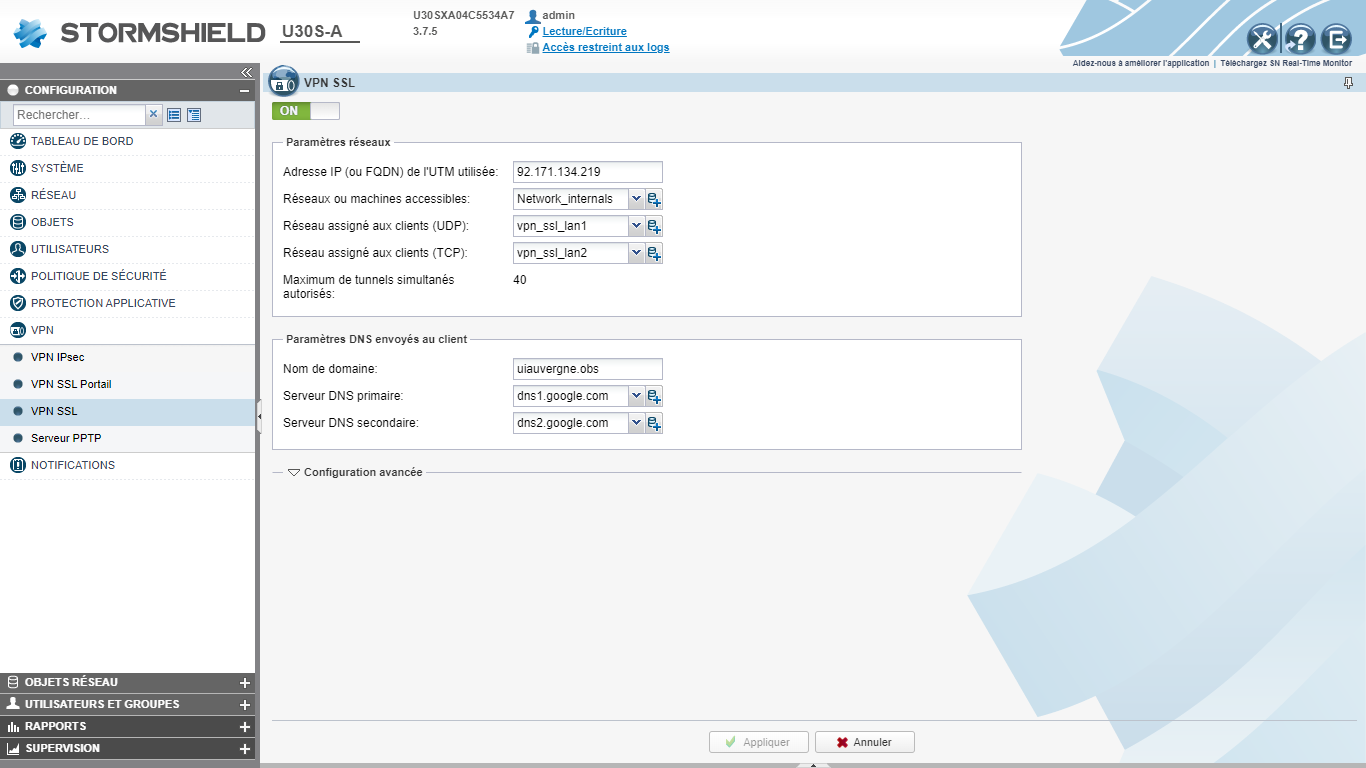Screen dimensions: 1366x768
Task: Click the Appliquer button
Action: tap(759, 742)
